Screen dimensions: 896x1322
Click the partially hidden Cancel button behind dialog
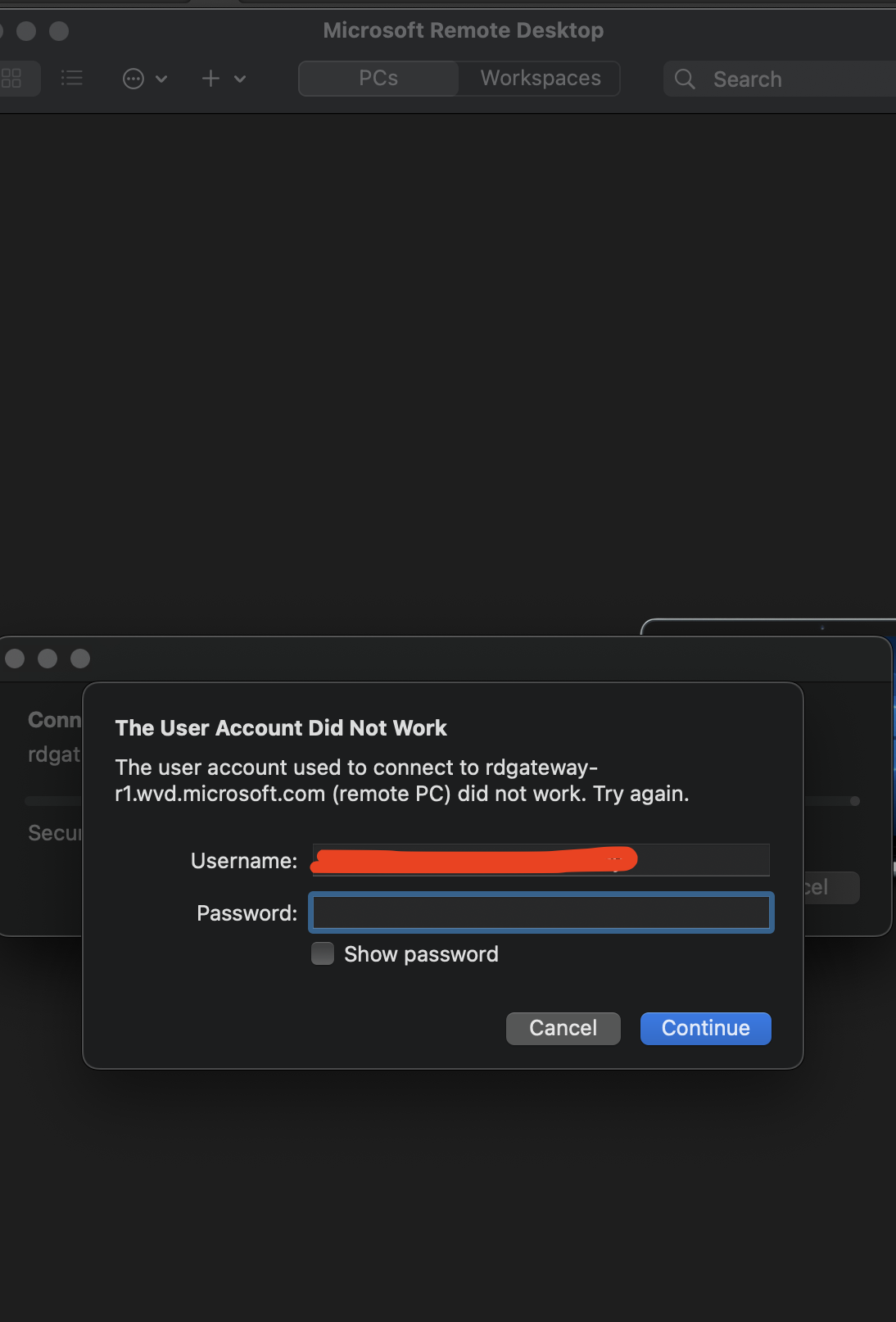831,888
